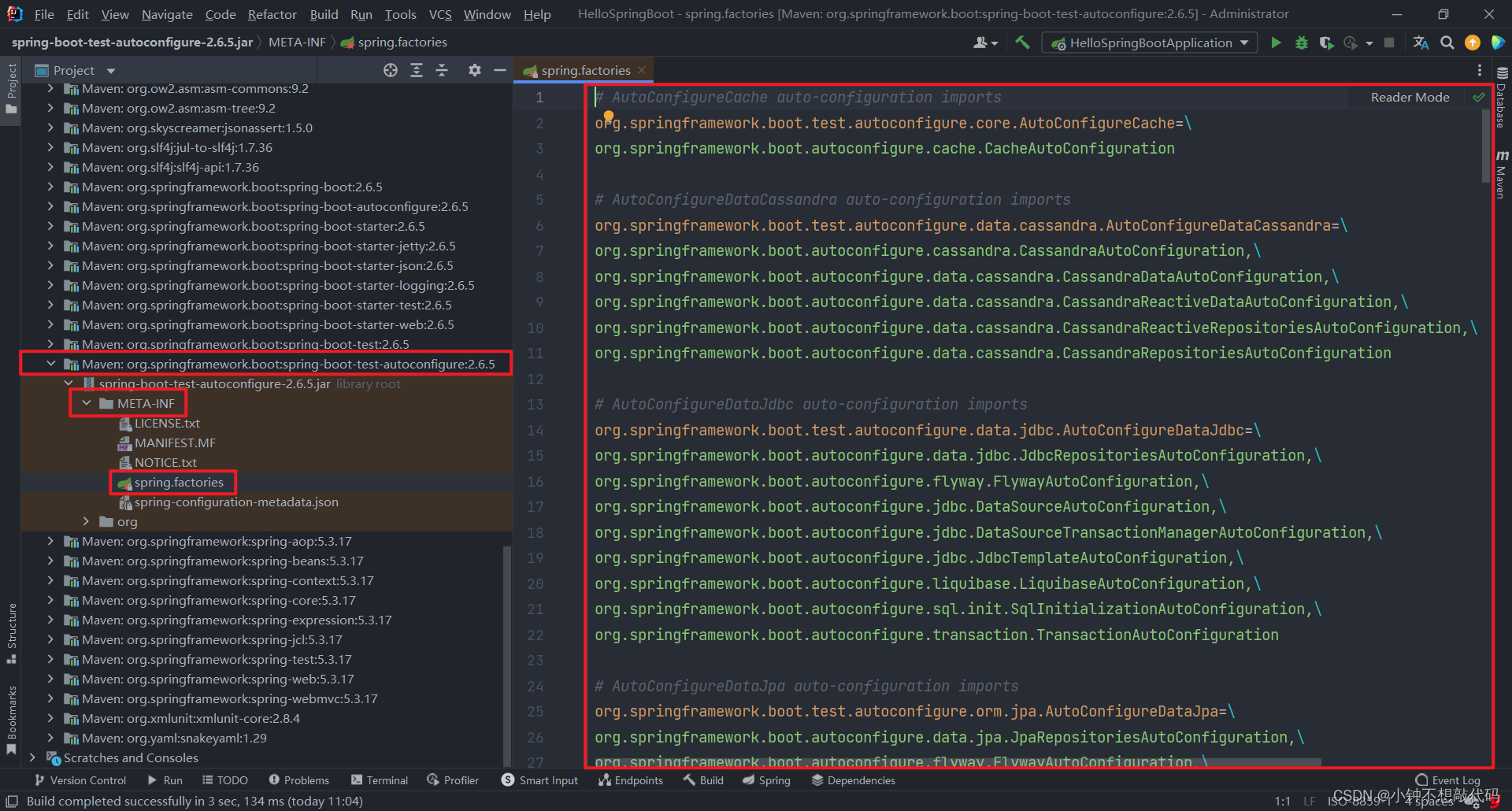Click caret position 1:1 in status bar

click(1282, 801)
